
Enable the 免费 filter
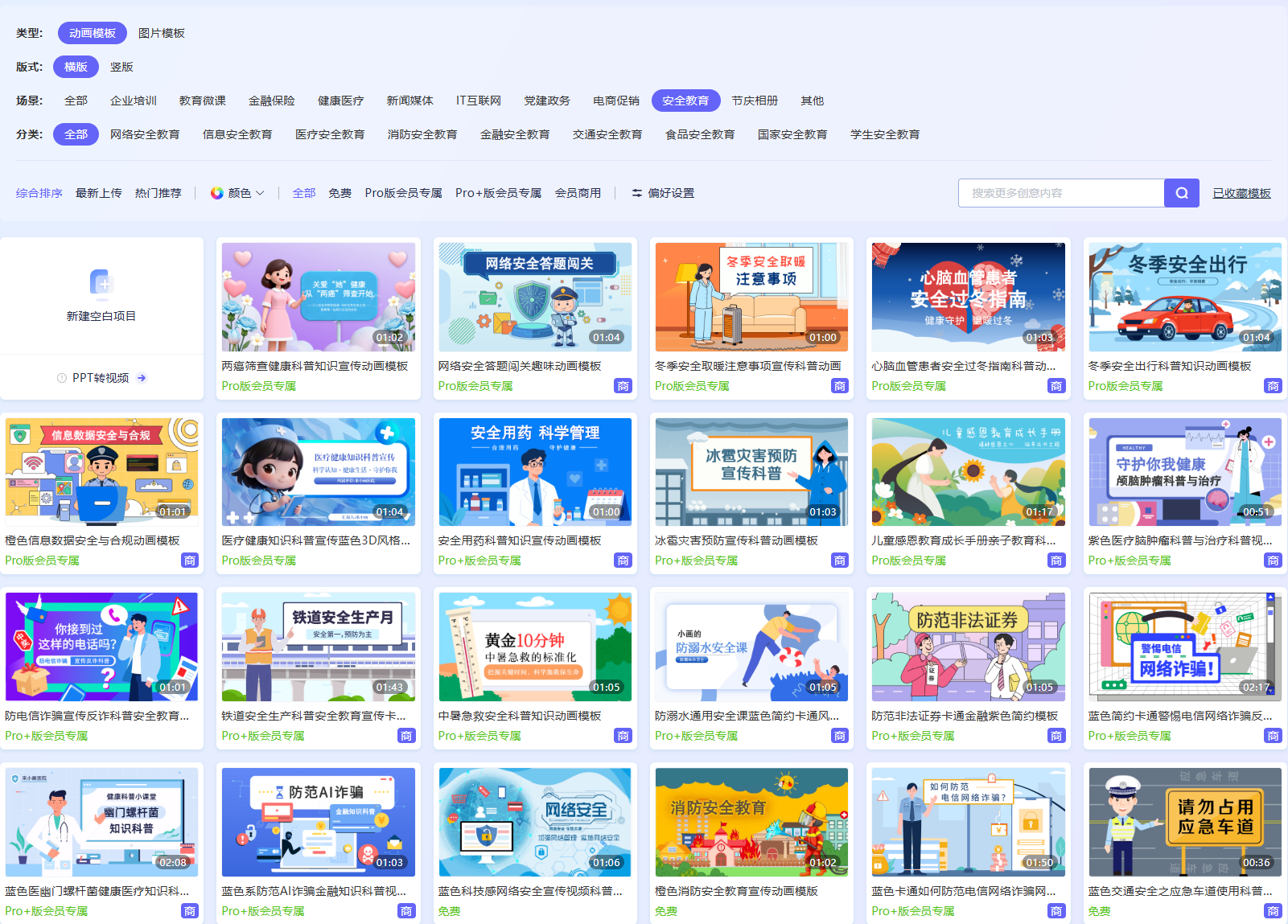339,192
